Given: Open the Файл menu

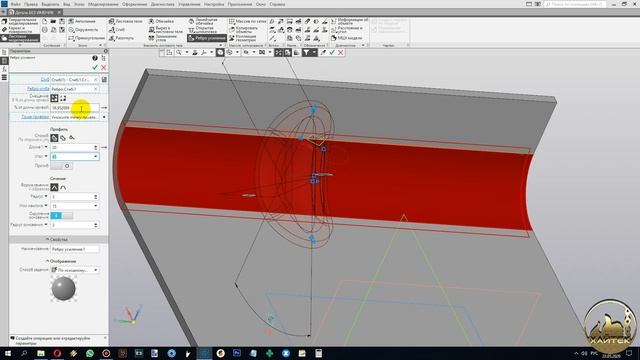Looking at the screenshot, I should click(x=16, y=4).
